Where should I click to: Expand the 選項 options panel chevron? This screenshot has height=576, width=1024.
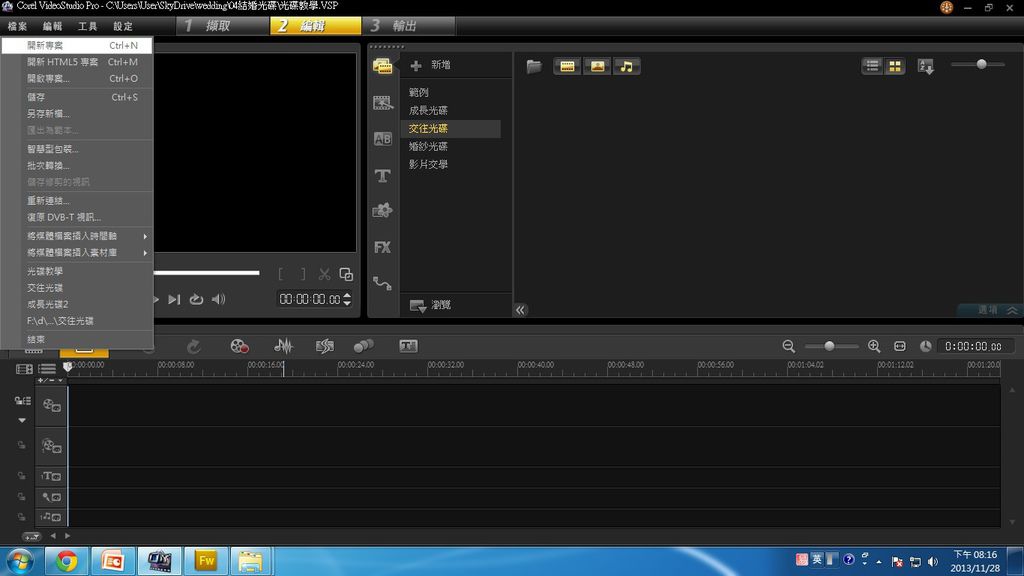(1012, 311)
